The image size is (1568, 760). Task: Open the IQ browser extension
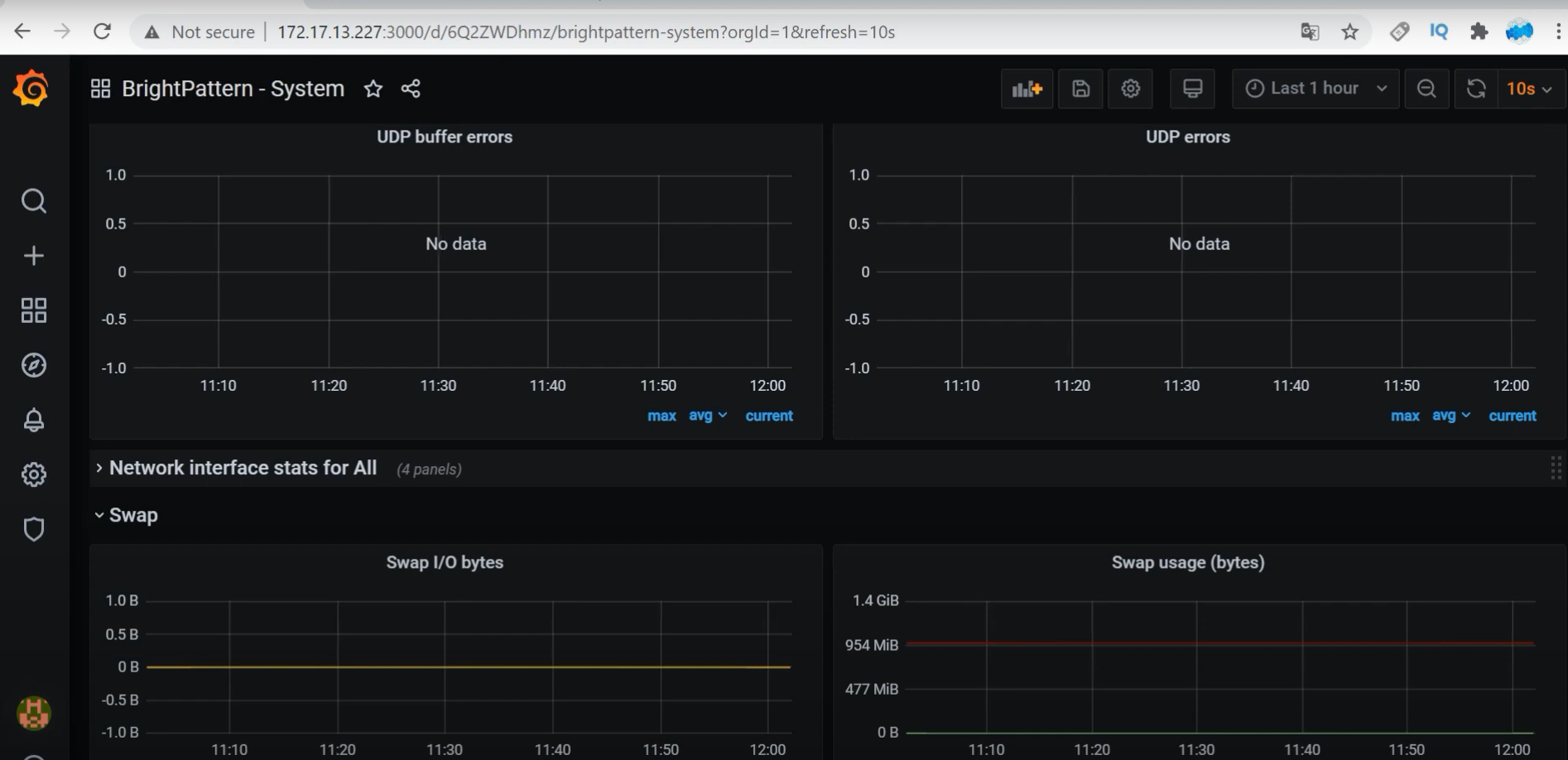pyautogui.click(x=1439, y=31)
